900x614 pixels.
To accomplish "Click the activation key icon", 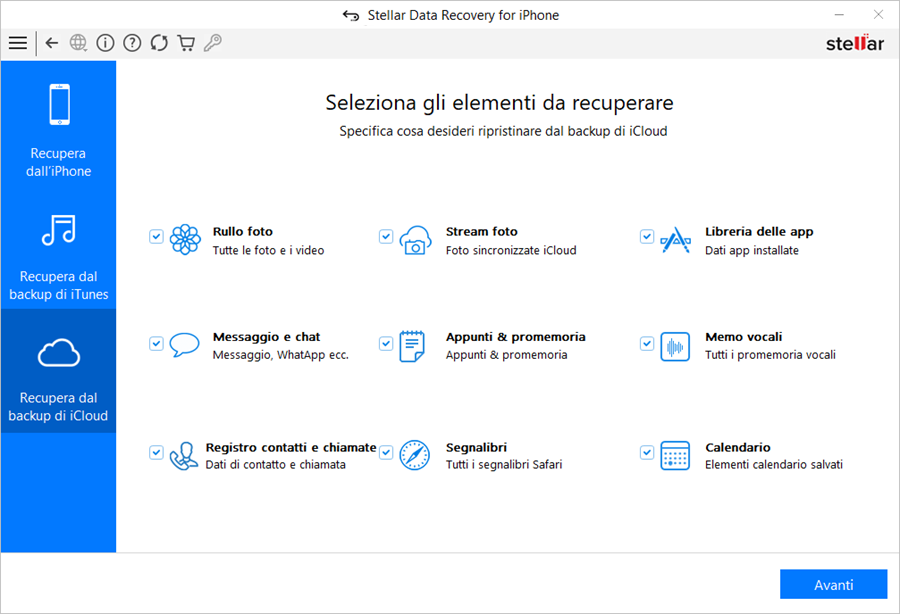I will pyautogui.click(x=212, y=43).
